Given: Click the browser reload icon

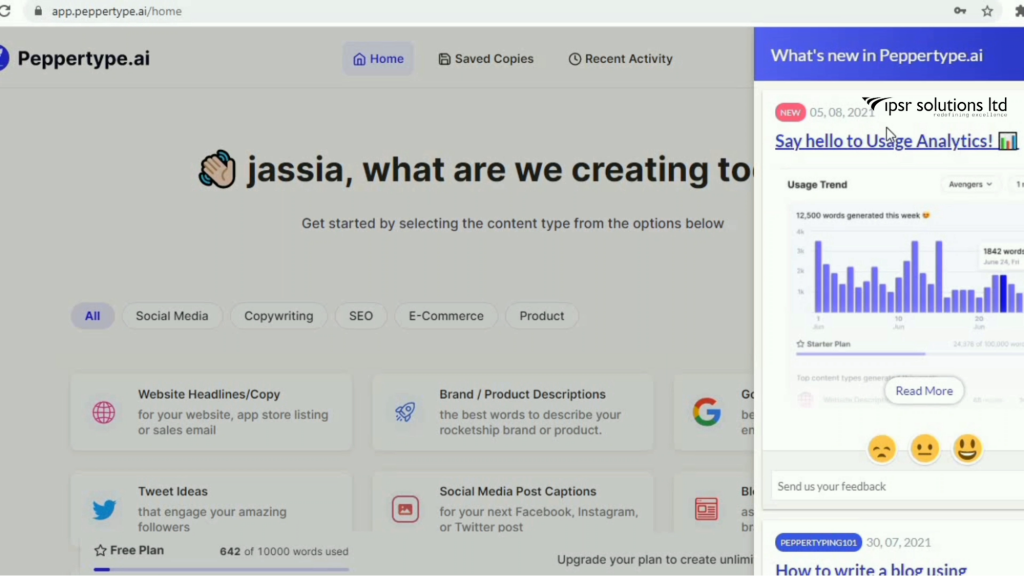Looking at the screenshot, I should 5,11.
